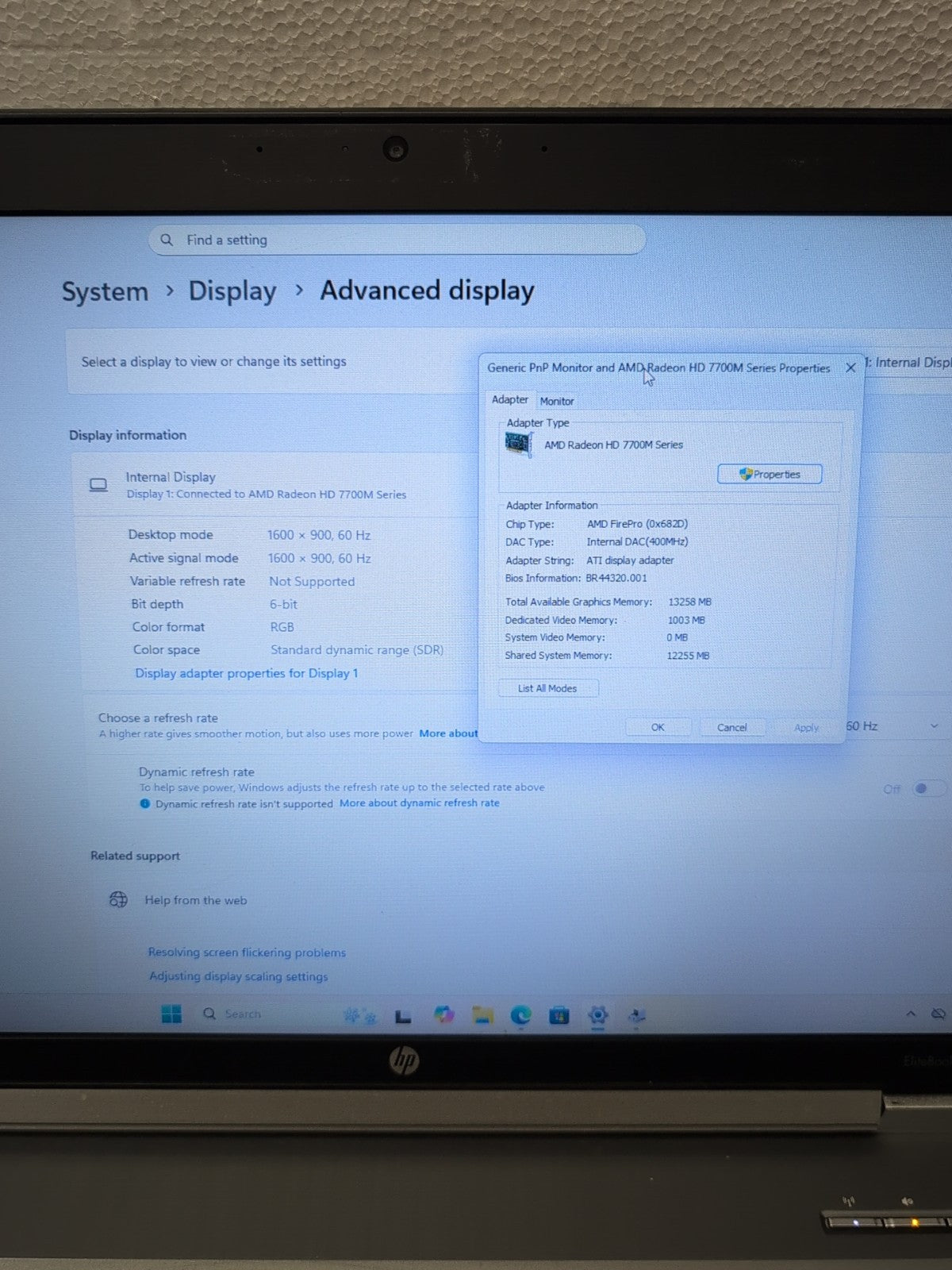The width and height of the screenshot is (952, 1270).
Task: Switch to the Adapter tab
Action: click(x=509, y=400)
